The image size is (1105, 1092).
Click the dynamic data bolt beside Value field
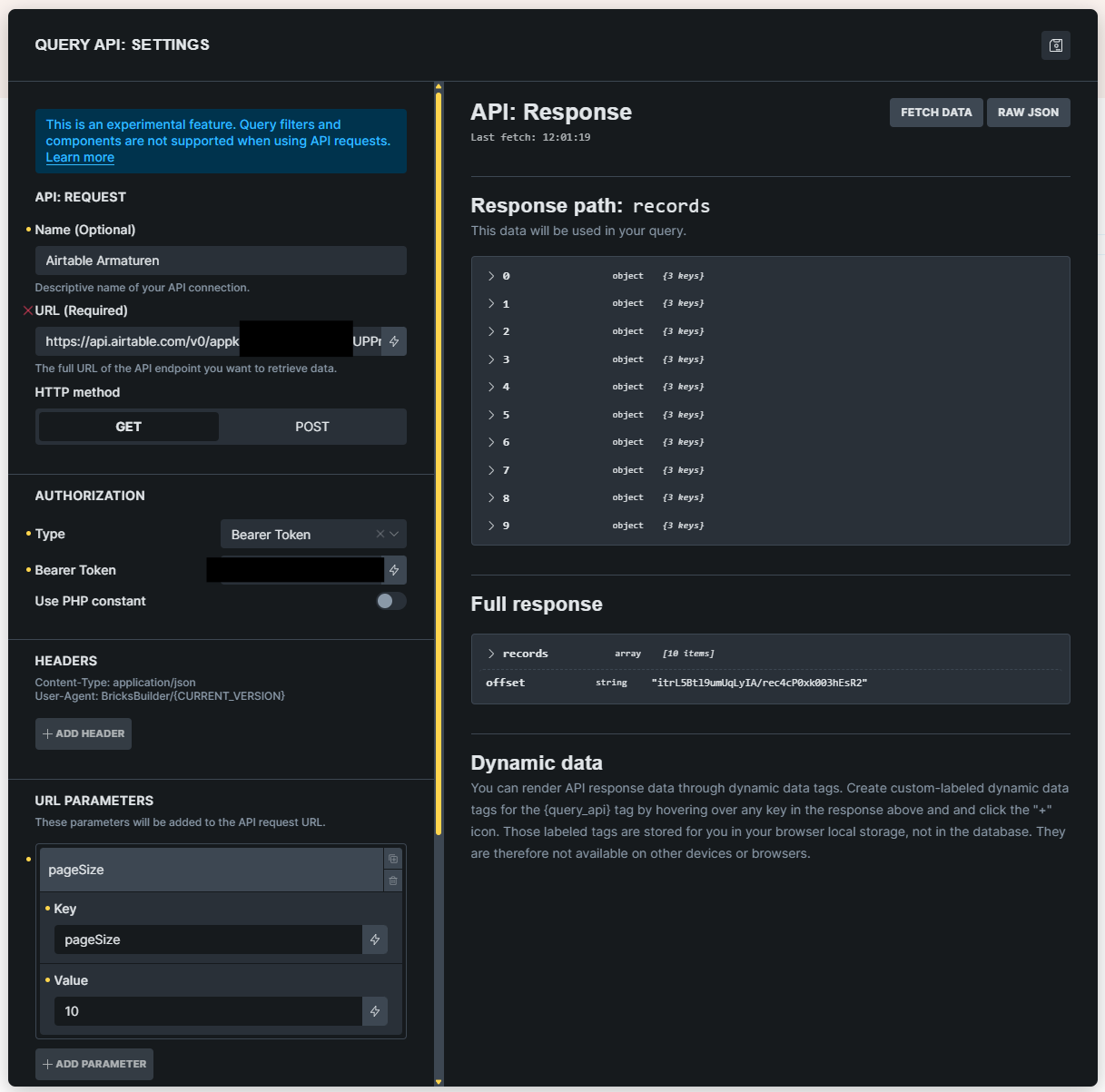click(375, 1011)
